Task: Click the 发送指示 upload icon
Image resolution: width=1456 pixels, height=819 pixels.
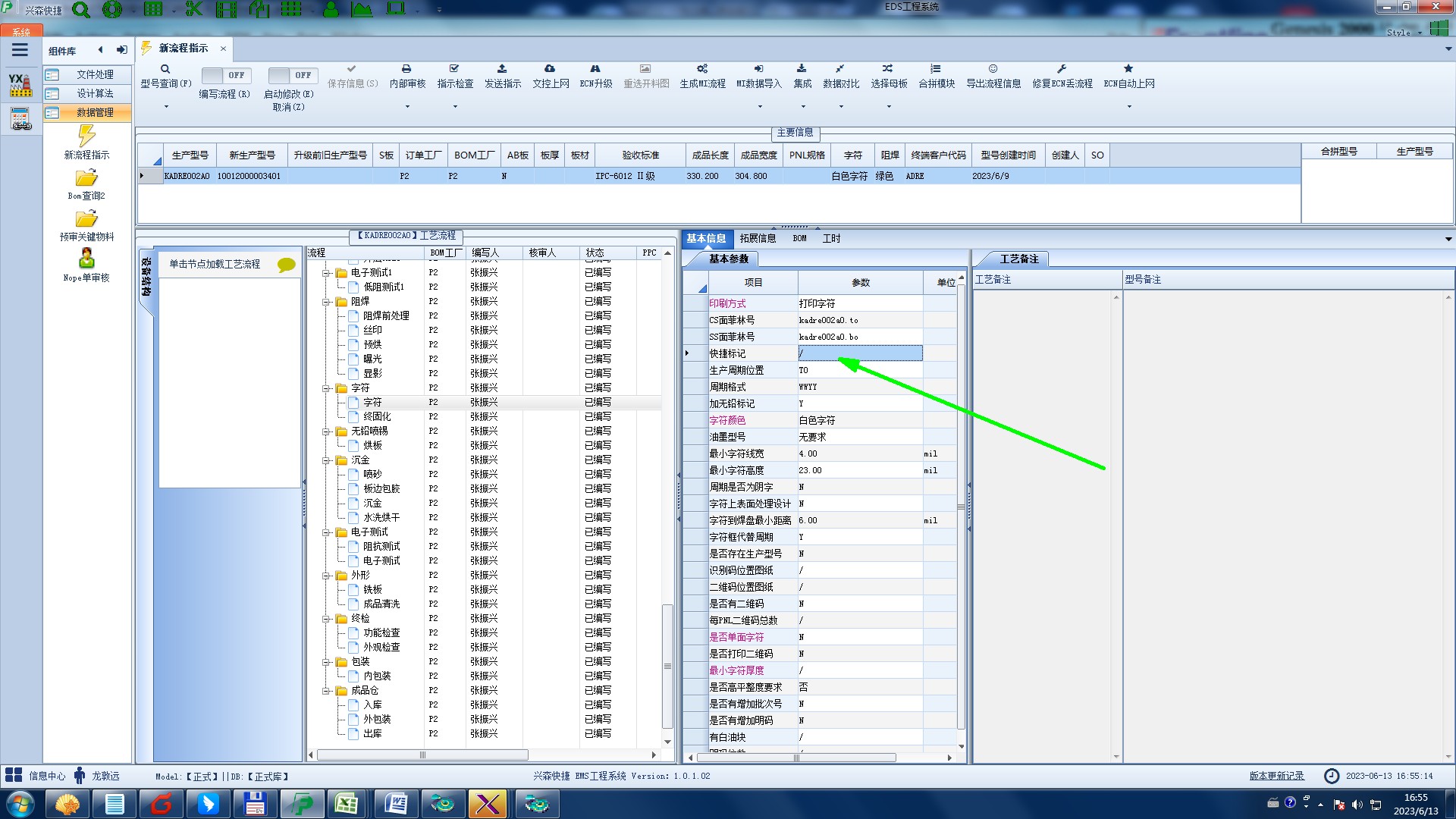Action: (x=502, y=69)
